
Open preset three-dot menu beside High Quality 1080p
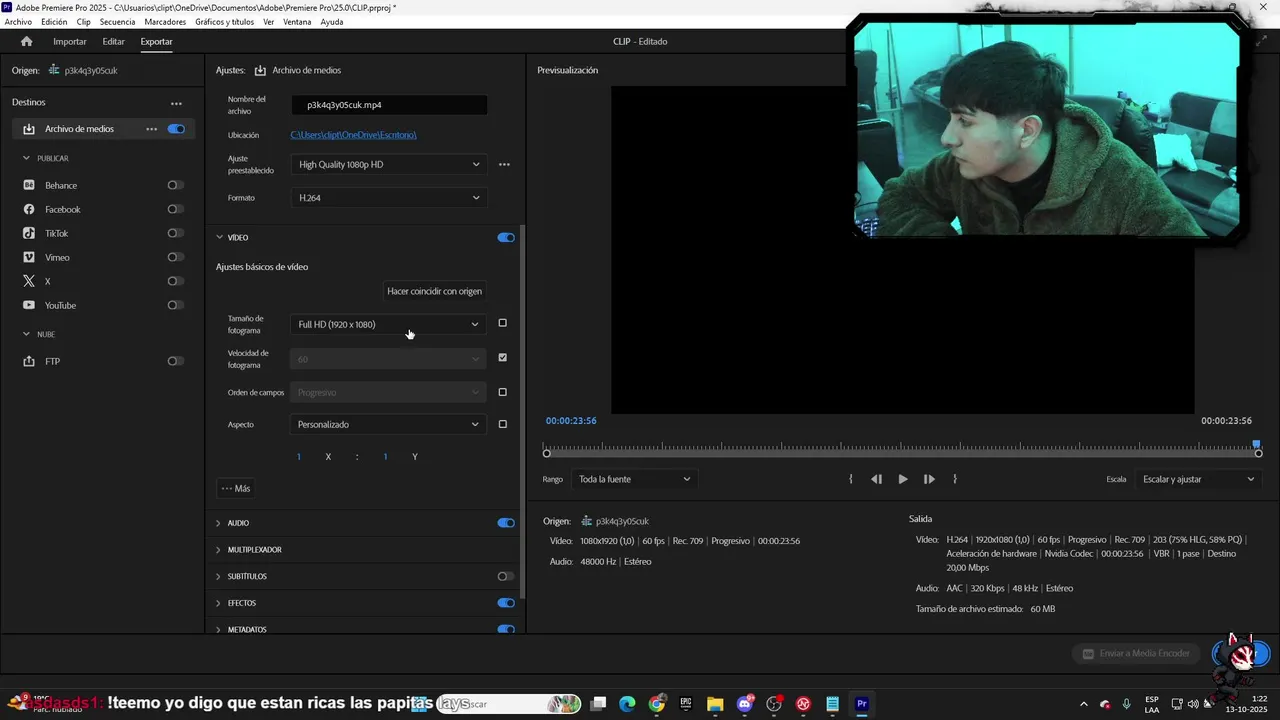tap(504, 164)
